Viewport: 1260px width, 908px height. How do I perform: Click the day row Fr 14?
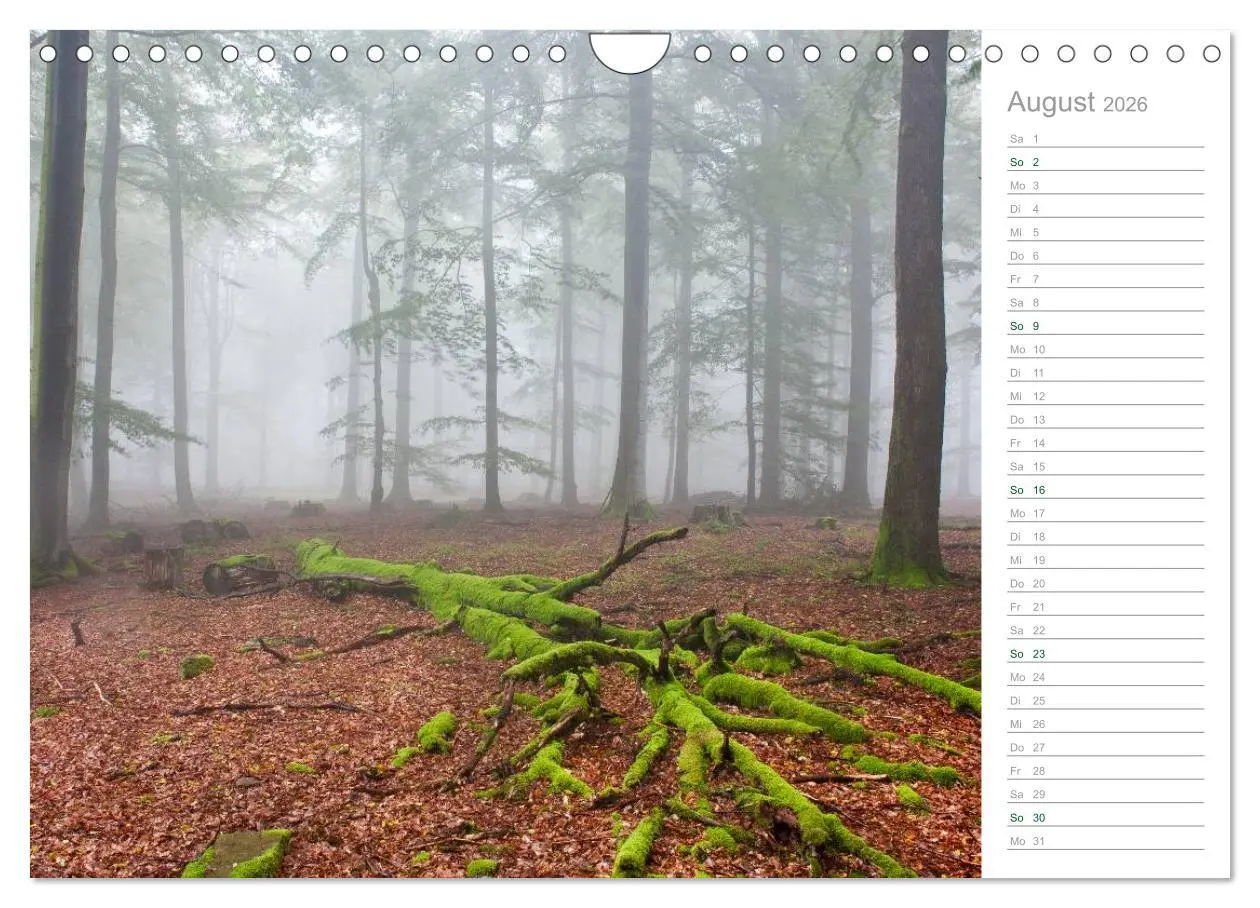coord(1105,443)
